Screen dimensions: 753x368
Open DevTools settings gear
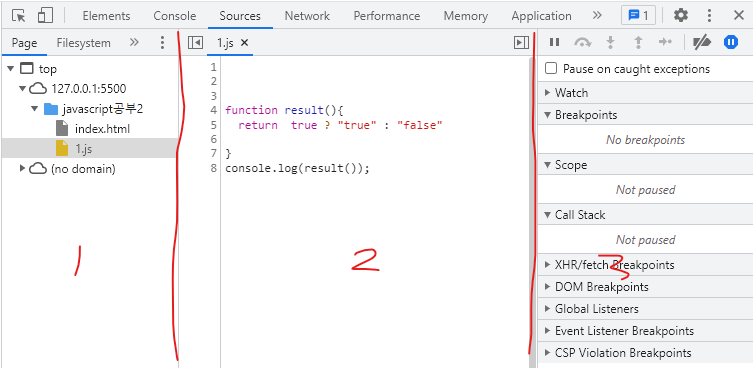pyautogui.click(x=680, y=16)
